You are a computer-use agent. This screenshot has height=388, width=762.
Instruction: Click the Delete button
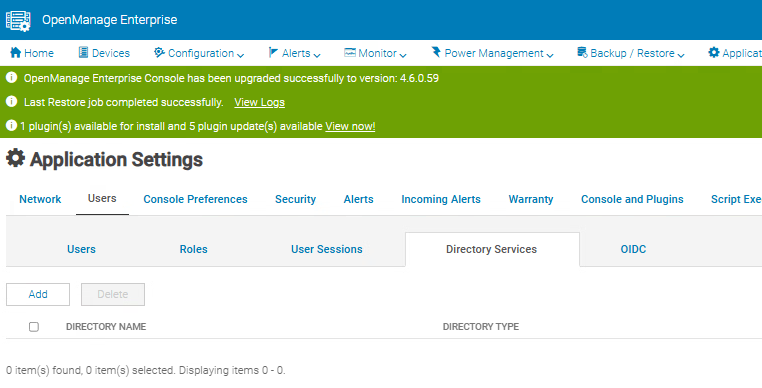point(113,295)
